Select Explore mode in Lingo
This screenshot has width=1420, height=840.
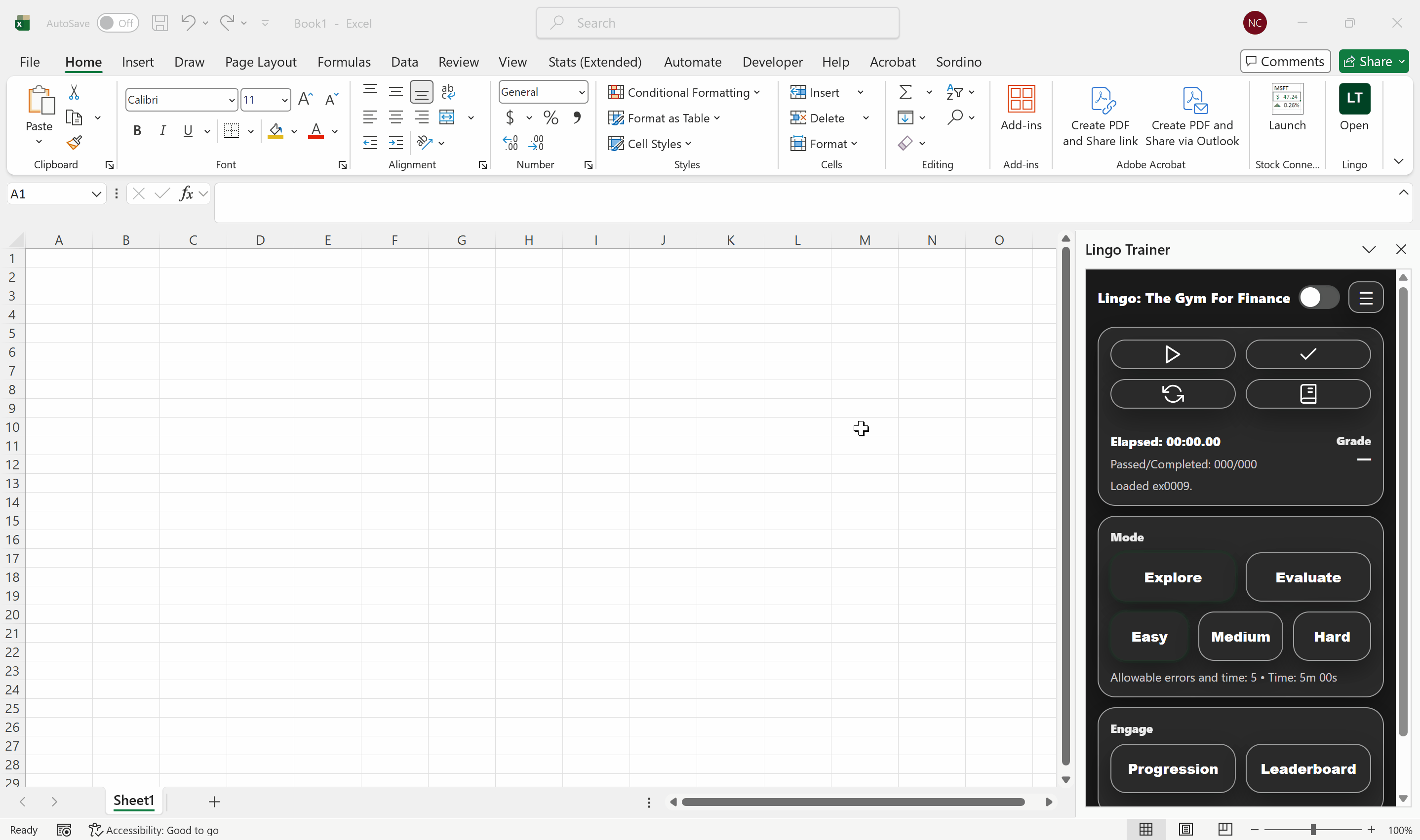(x=1173, y=577)
